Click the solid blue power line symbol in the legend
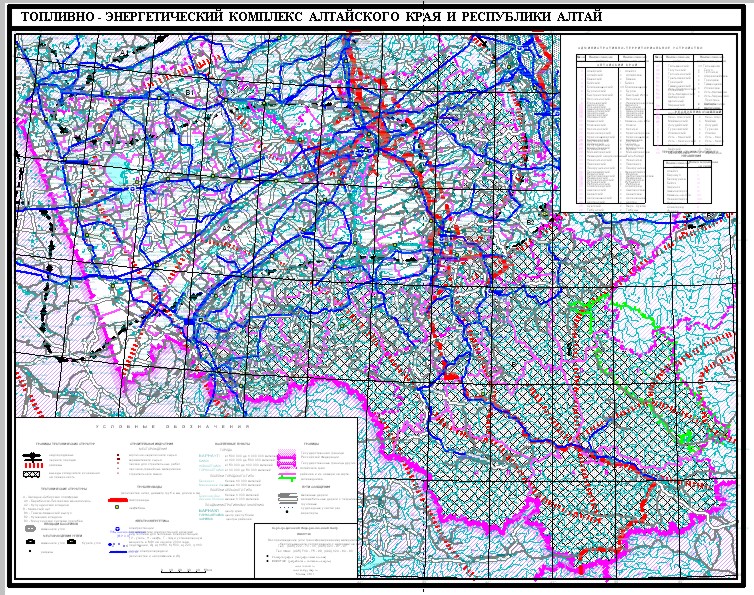 pos(118,552)
